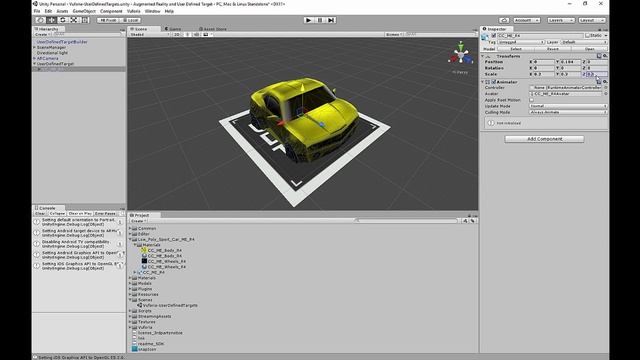Image resolution: width=640 pixels, height=360 pixels.
Task: Open the Layer dropdown in Inspector
Action: coord(584,42)
